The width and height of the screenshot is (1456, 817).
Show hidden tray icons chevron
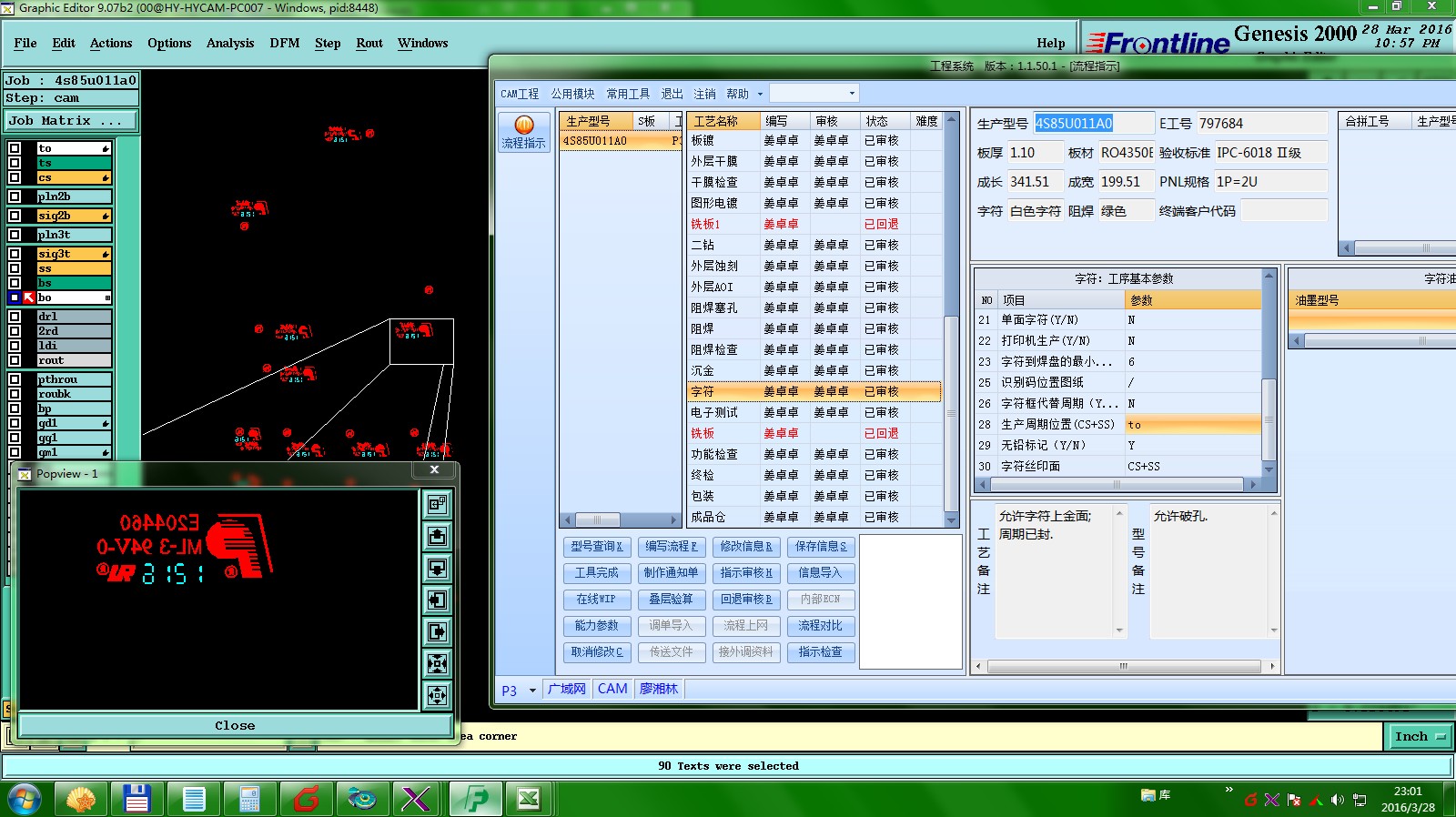click(x=1229, y=790)
